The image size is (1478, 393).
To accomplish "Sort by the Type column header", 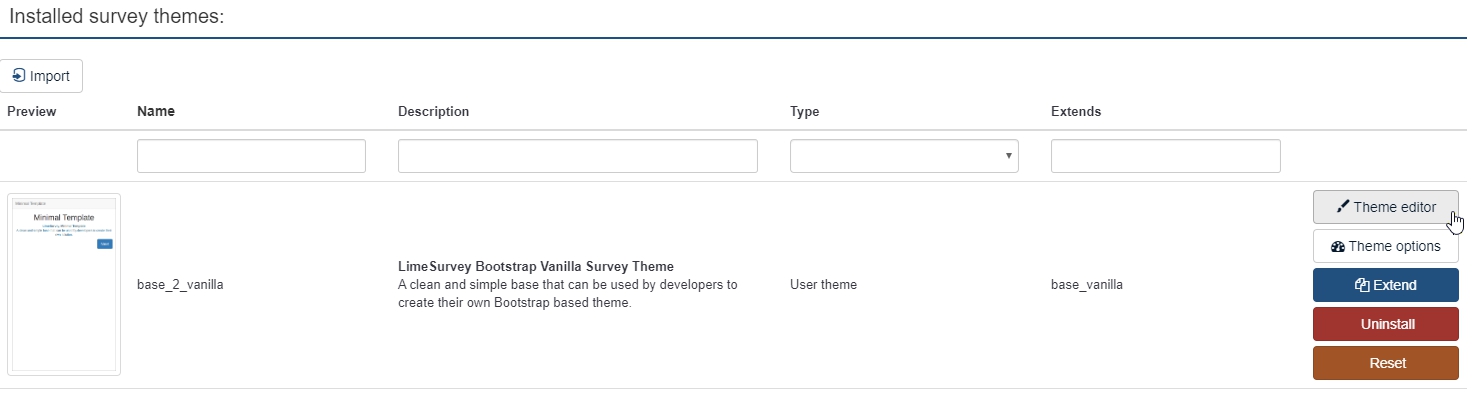I will pyautogui.click(x=805, y=111).
